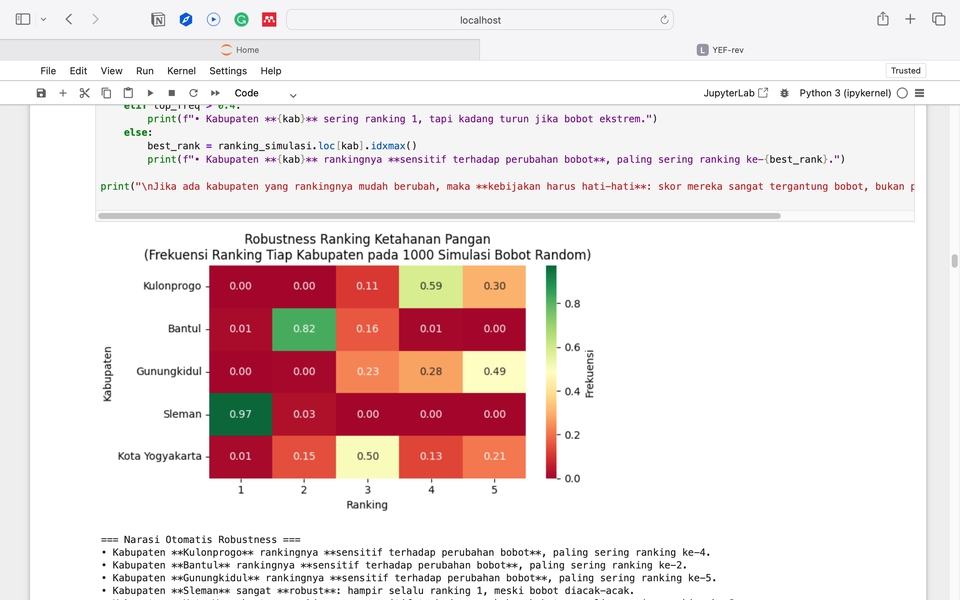Restart the kernel using the circular arrow icon
Viewport: 960px width, 600px height.
click(x=193, y=93)
